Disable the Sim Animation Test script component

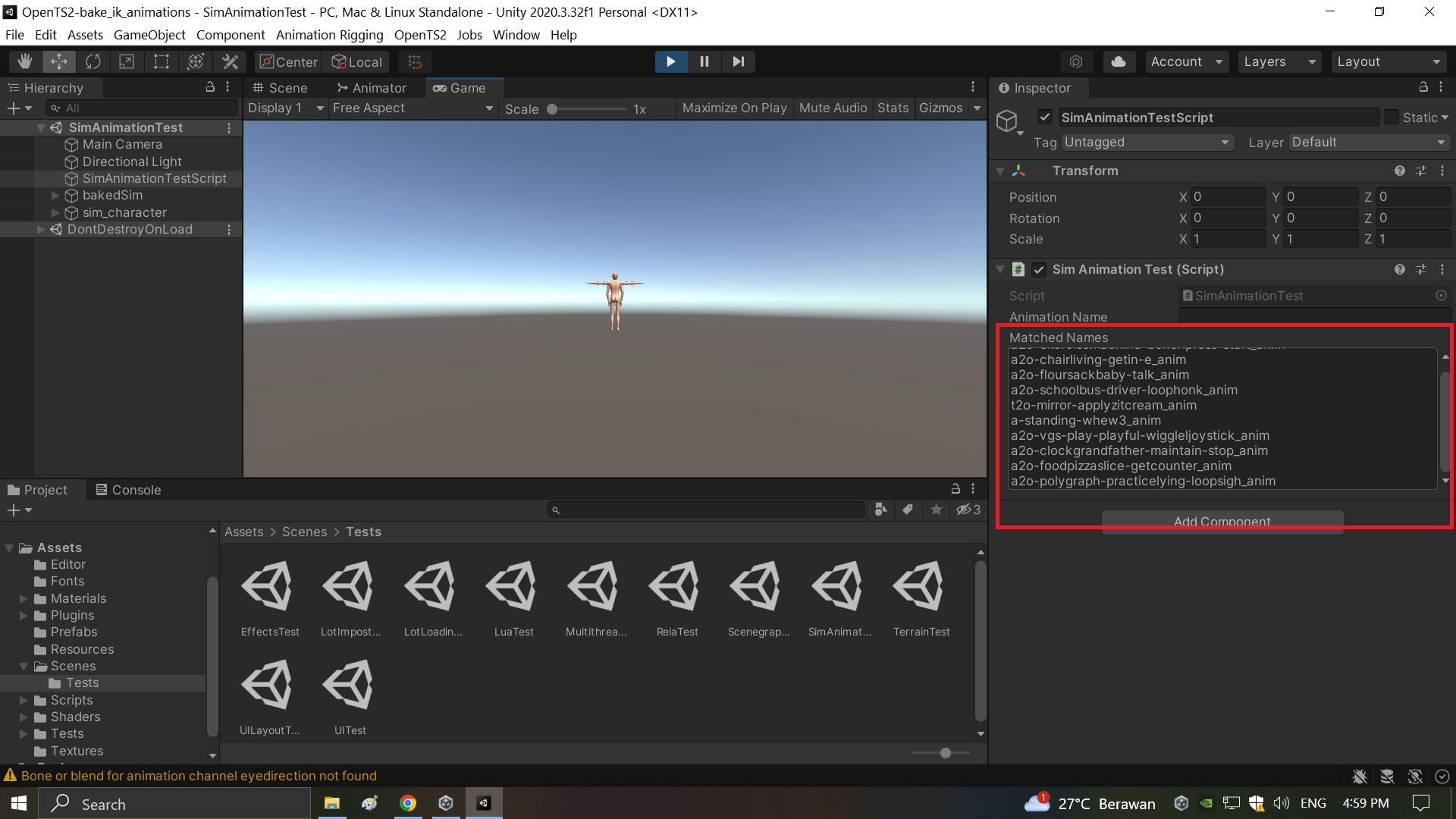coord(1038,269)
